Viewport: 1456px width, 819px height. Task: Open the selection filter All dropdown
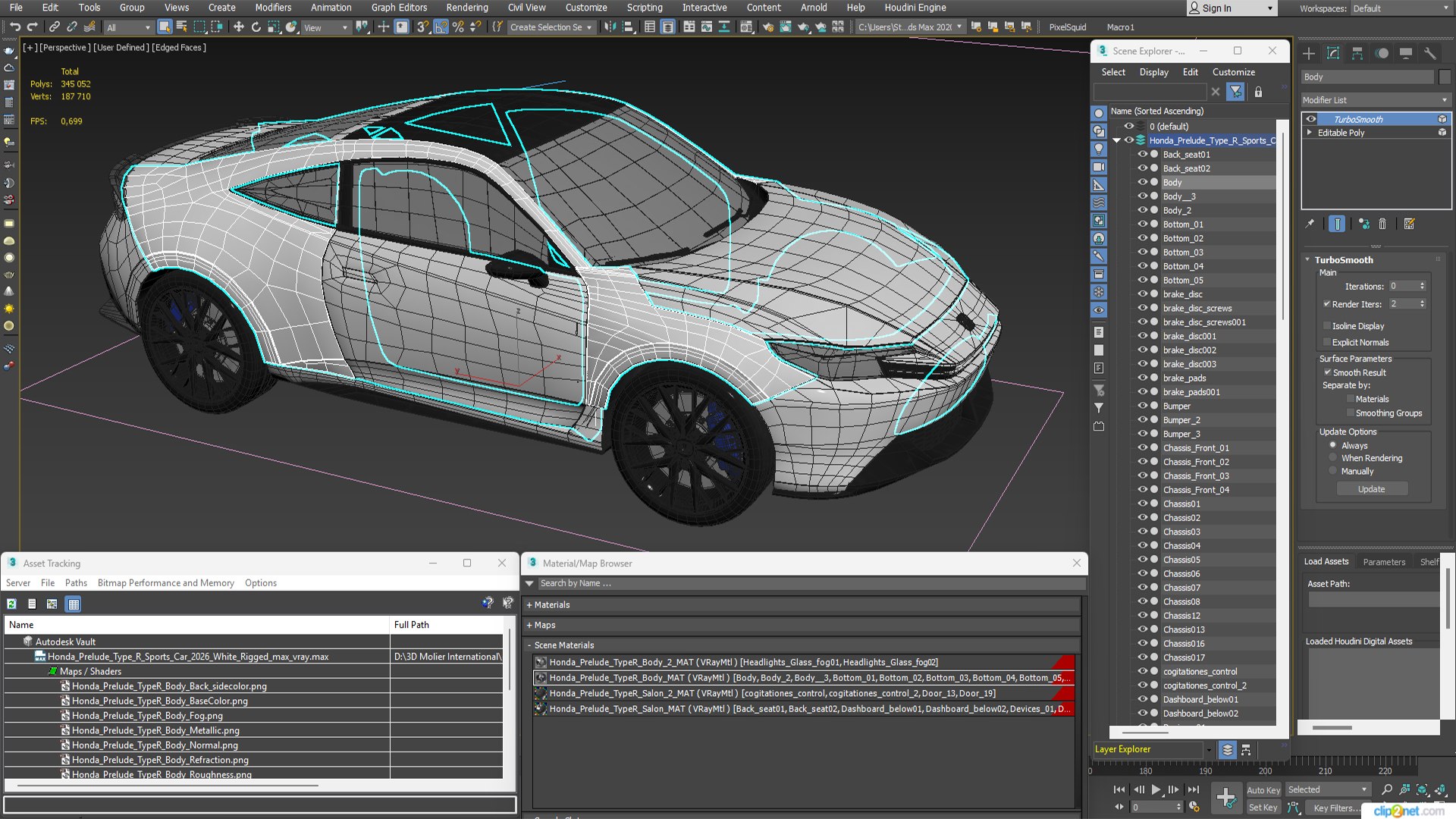point(128,27)
